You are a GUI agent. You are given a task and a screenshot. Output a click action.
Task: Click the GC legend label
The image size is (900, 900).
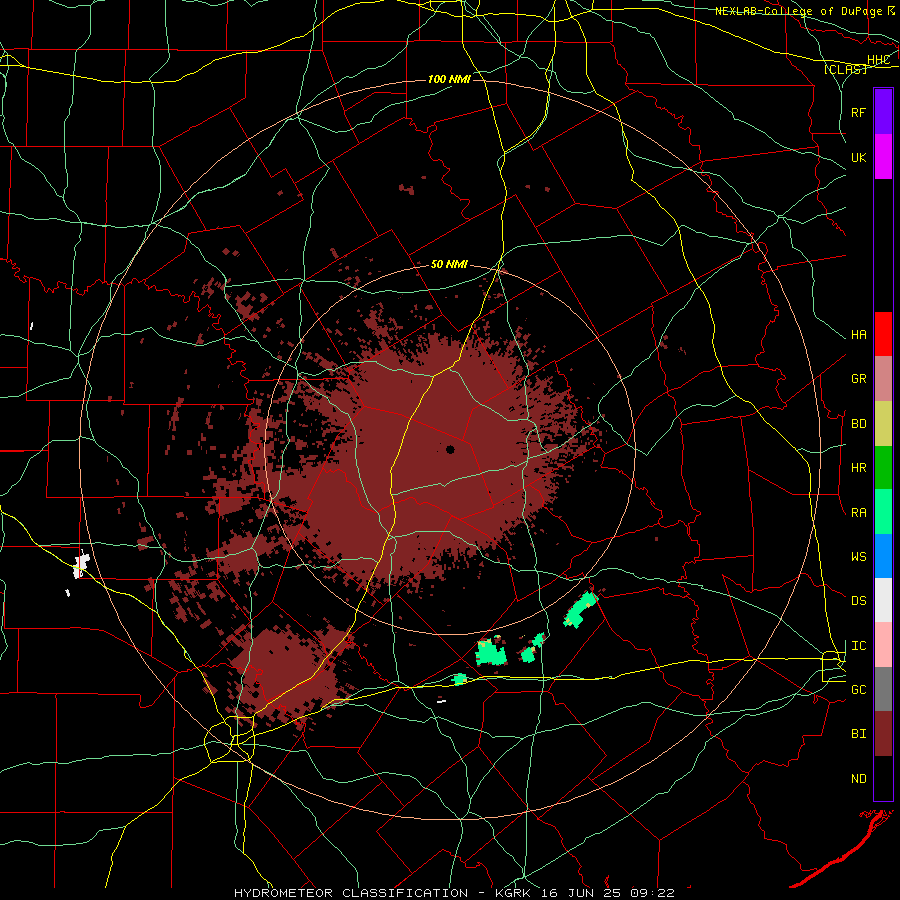tap(858, 690)
